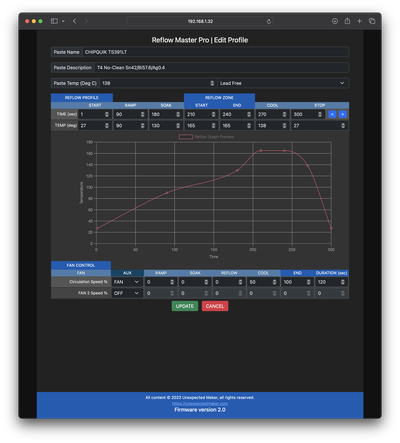400x443 pixels.
Task: Open the sidebar options chevron in Safari toolbar
Action: [63, 21]
